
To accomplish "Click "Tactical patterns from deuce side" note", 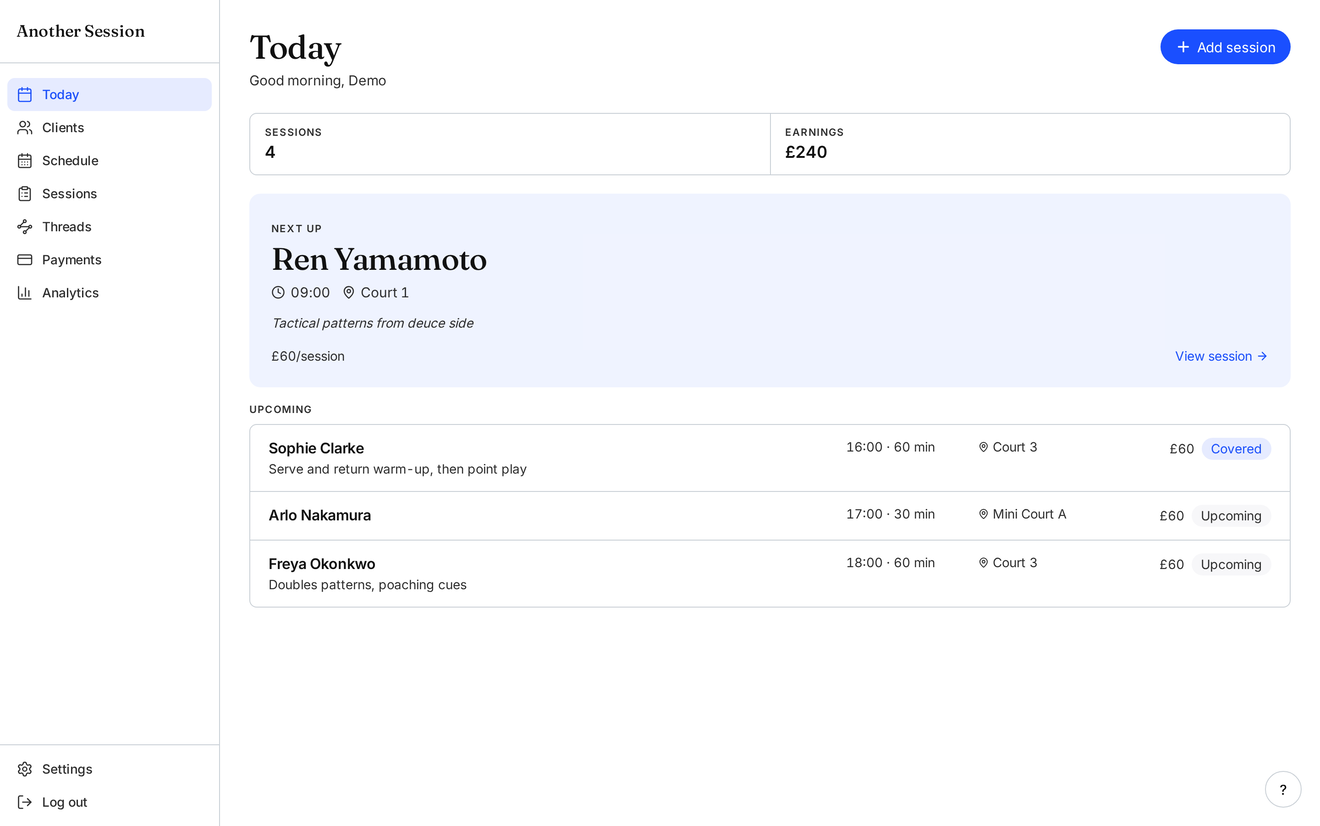I will click(x=373, y=323).
